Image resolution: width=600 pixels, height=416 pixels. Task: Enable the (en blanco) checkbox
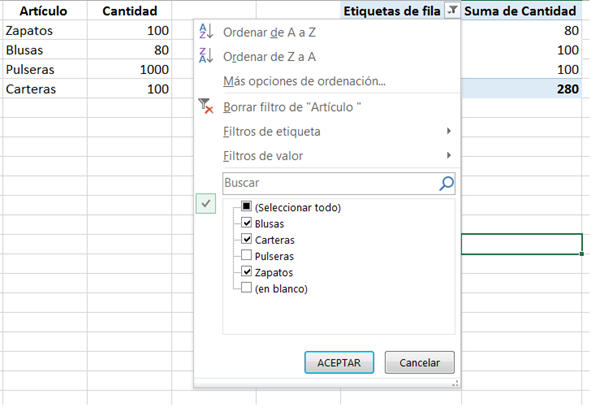(247, 288)
